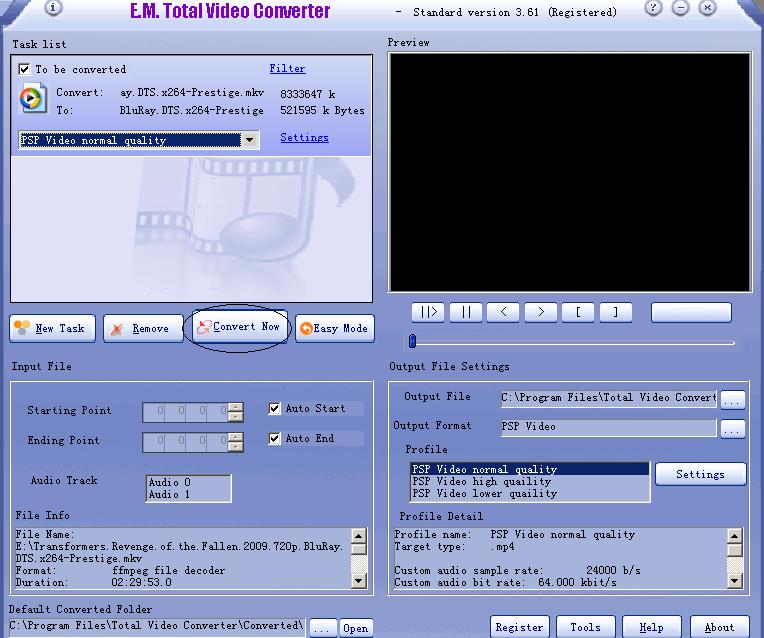Start conversion with Convert Now button

[x=239, y=327]
